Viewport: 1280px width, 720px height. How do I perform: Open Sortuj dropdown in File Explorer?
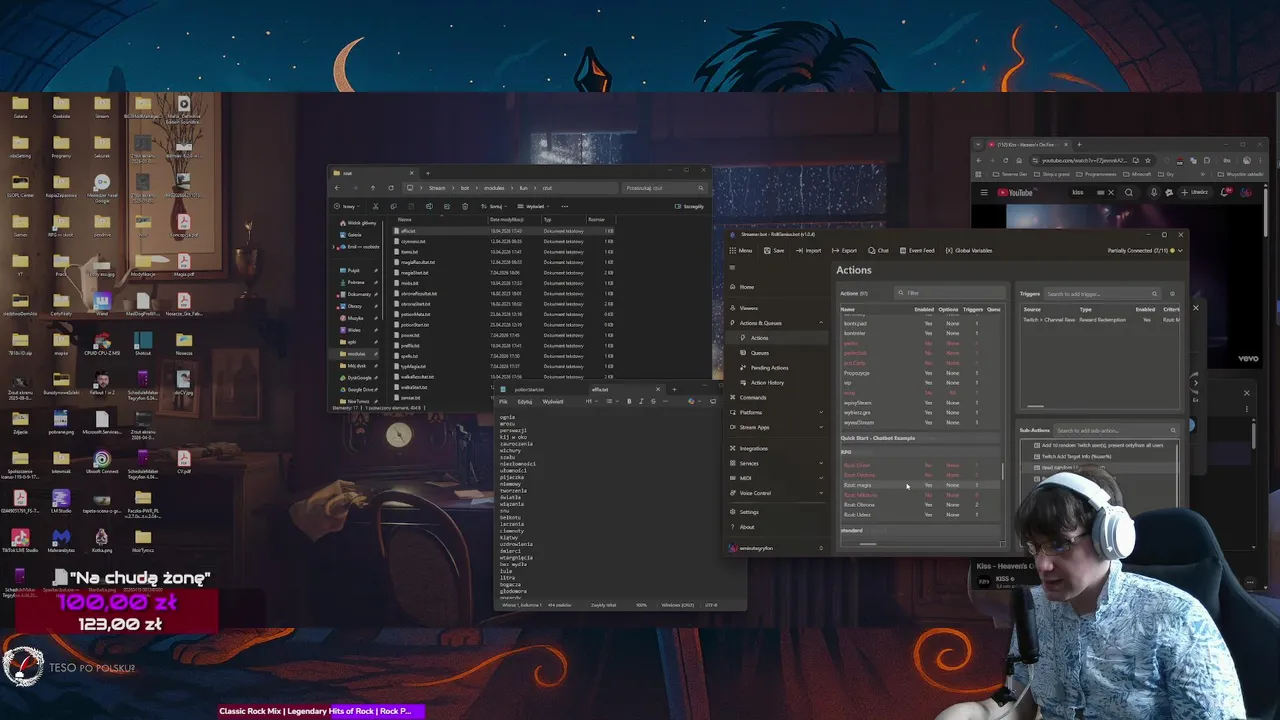coord(494,207)
